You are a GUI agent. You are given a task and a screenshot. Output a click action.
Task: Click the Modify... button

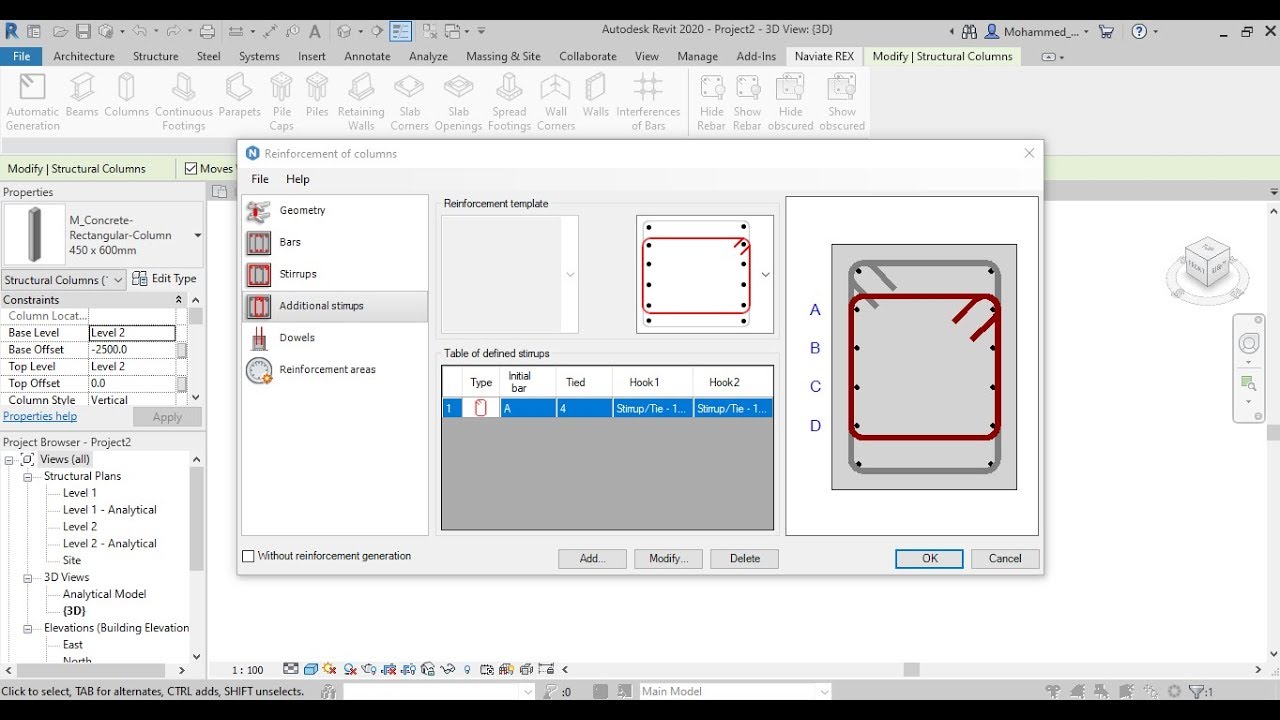tap(668, 559)
